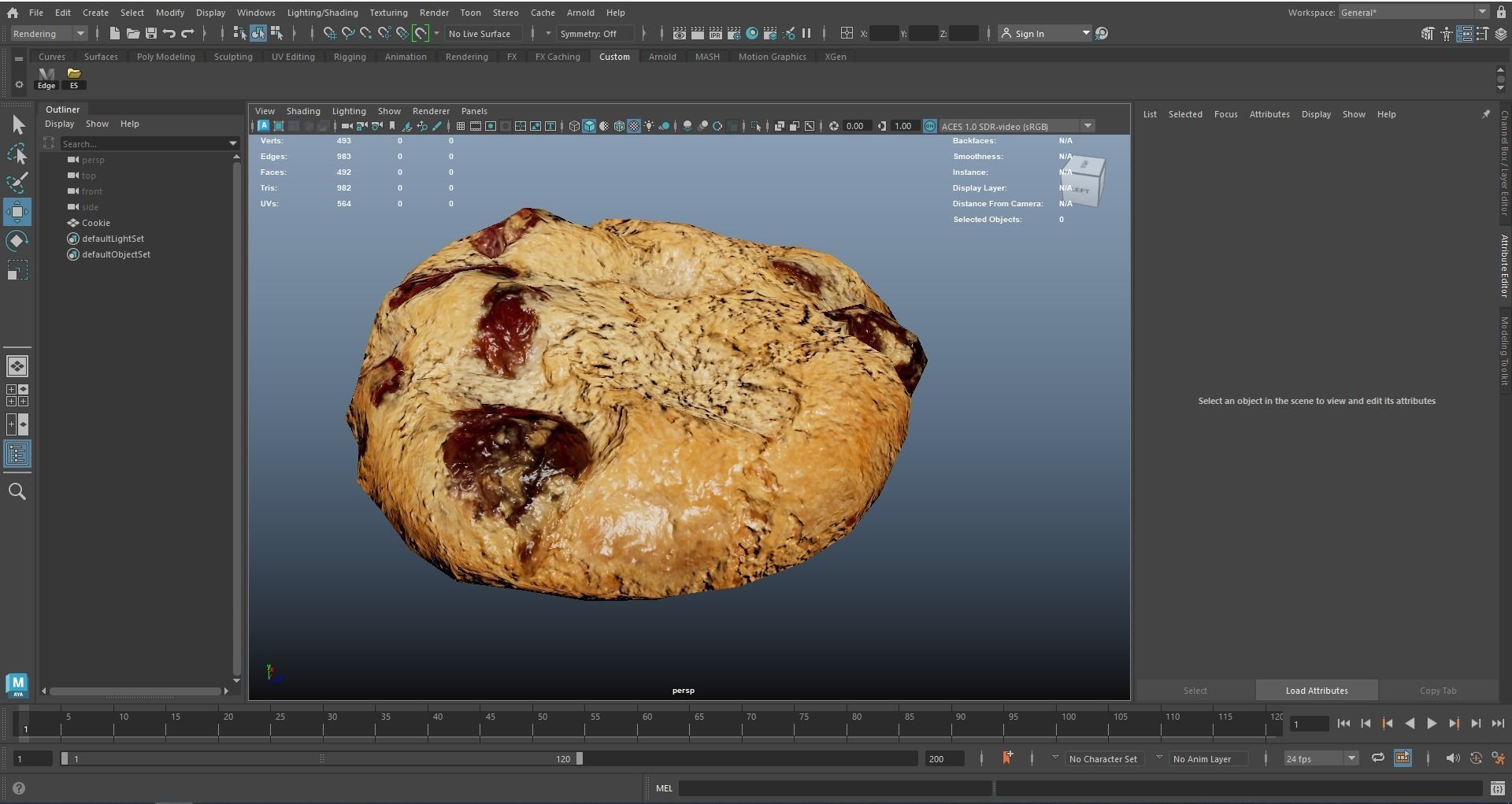Open the Hypershade blue sphere icon
The width and height of the screenshot is (1512, 804).
[752, 33]
